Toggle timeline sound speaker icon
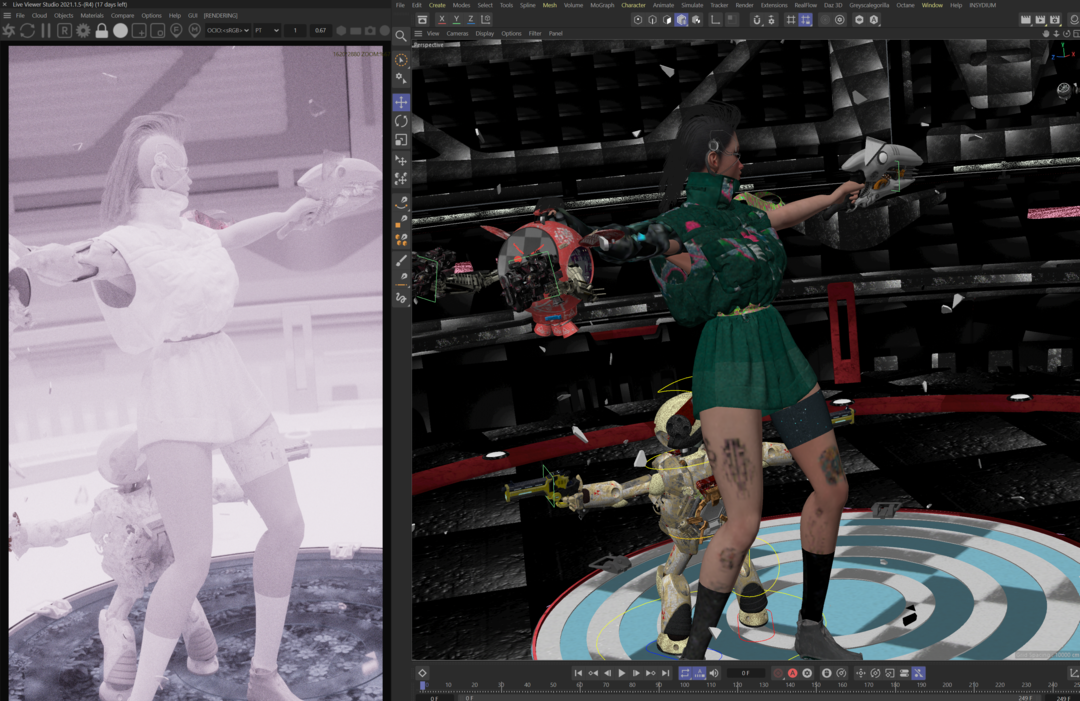Viewport: 1080px width, 701px height. (x=714, y=673)
